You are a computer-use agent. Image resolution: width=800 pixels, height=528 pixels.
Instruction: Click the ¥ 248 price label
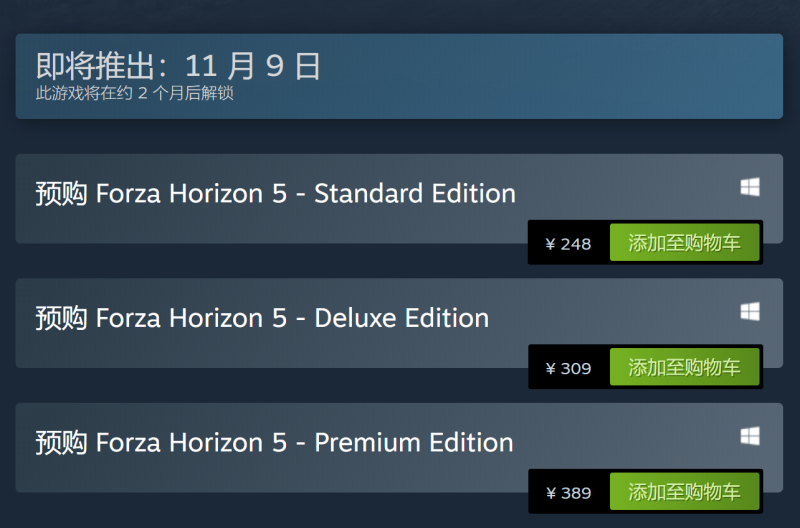[x=568, y=244]
